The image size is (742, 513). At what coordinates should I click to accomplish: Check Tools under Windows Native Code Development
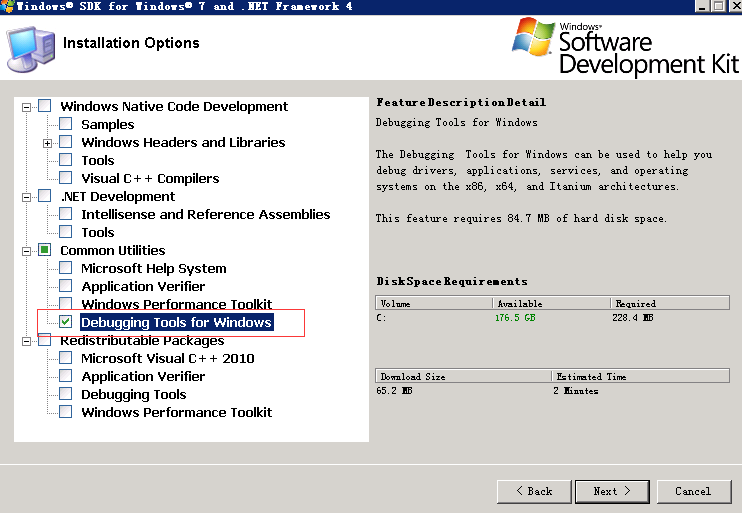[65, 159]
